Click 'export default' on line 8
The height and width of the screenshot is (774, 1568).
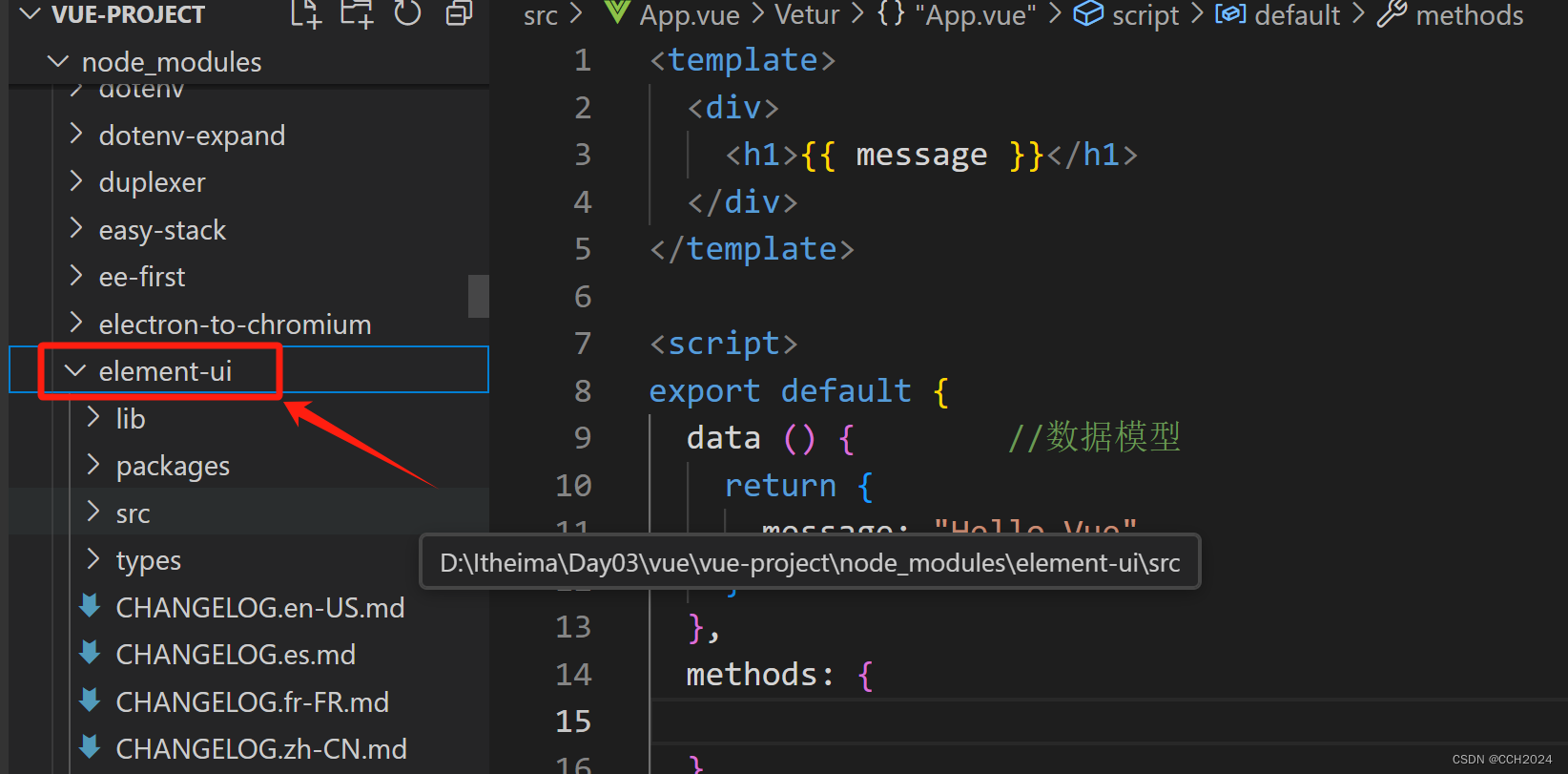coord(780,391)
